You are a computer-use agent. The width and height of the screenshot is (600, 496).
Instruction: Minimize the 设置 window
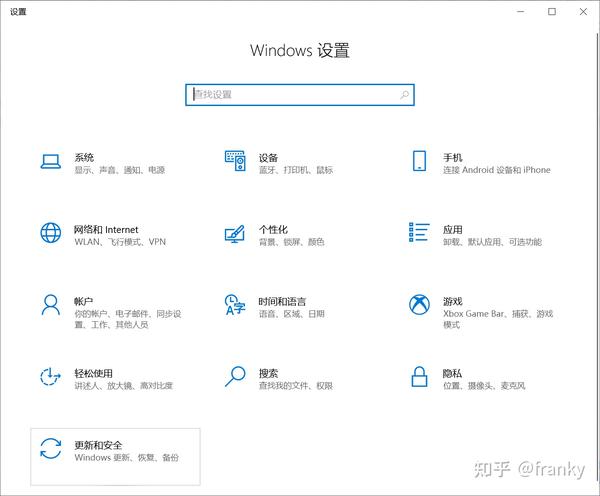point(520,11)
